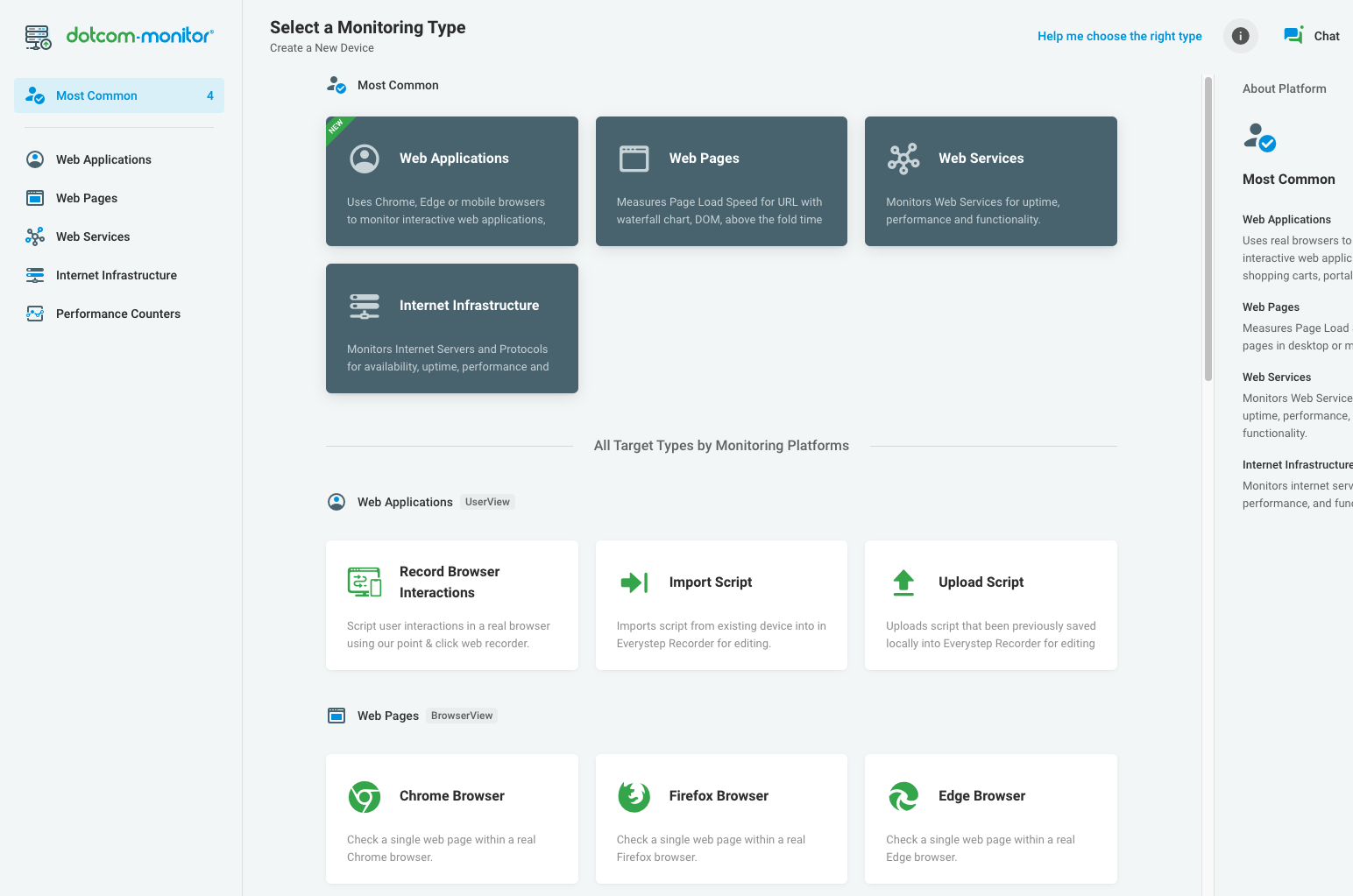Viewport: 1353px width, 896px height.
Task: Select Web Pages sidebar item
Action: (x=87, y=198)
